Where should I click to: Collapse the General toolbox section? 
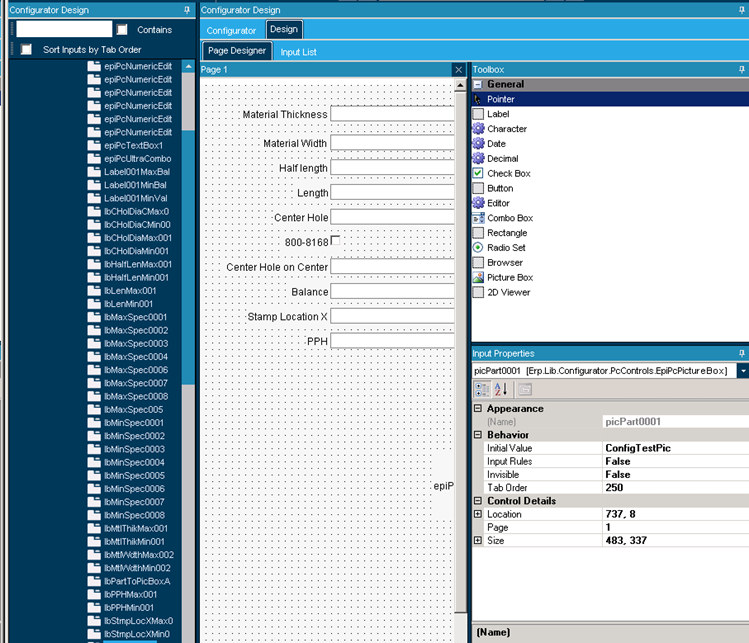[x=478, y=85]
